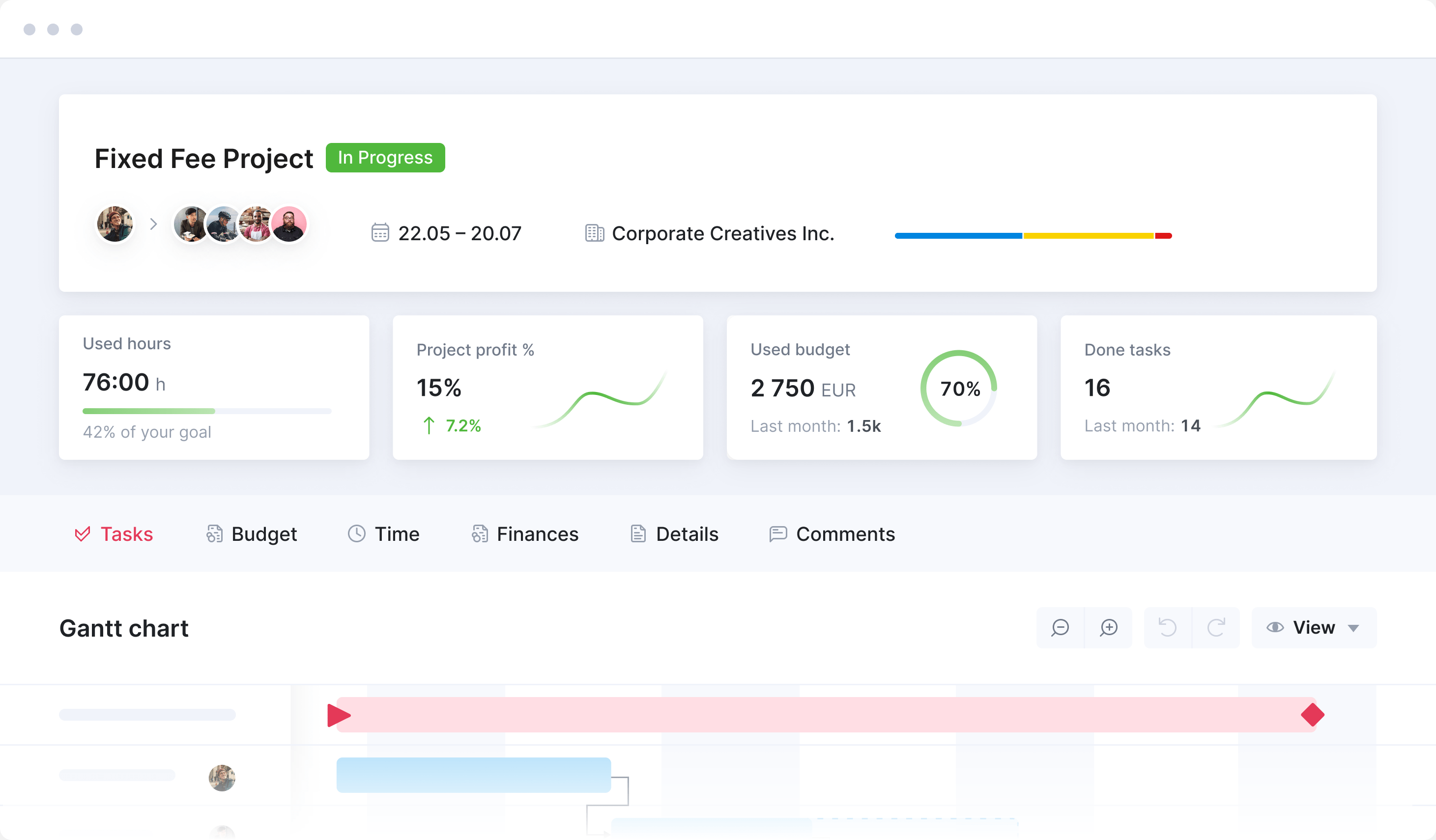Click the yellow segment of progress bar
This screenshot has height=840, width=1436.
point(1089,236)
